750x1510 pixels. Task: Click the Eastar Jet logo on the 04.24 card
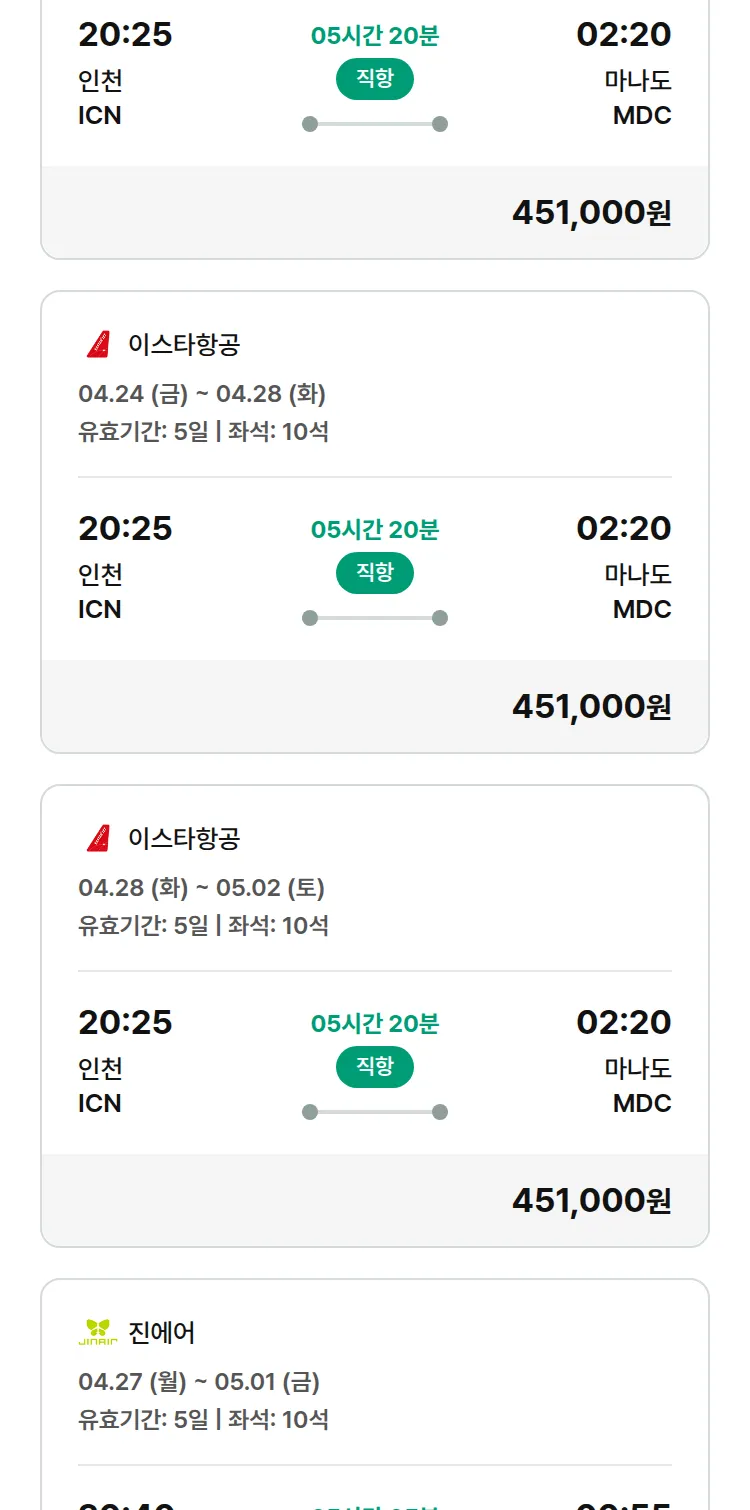click(x=98, y=345)
